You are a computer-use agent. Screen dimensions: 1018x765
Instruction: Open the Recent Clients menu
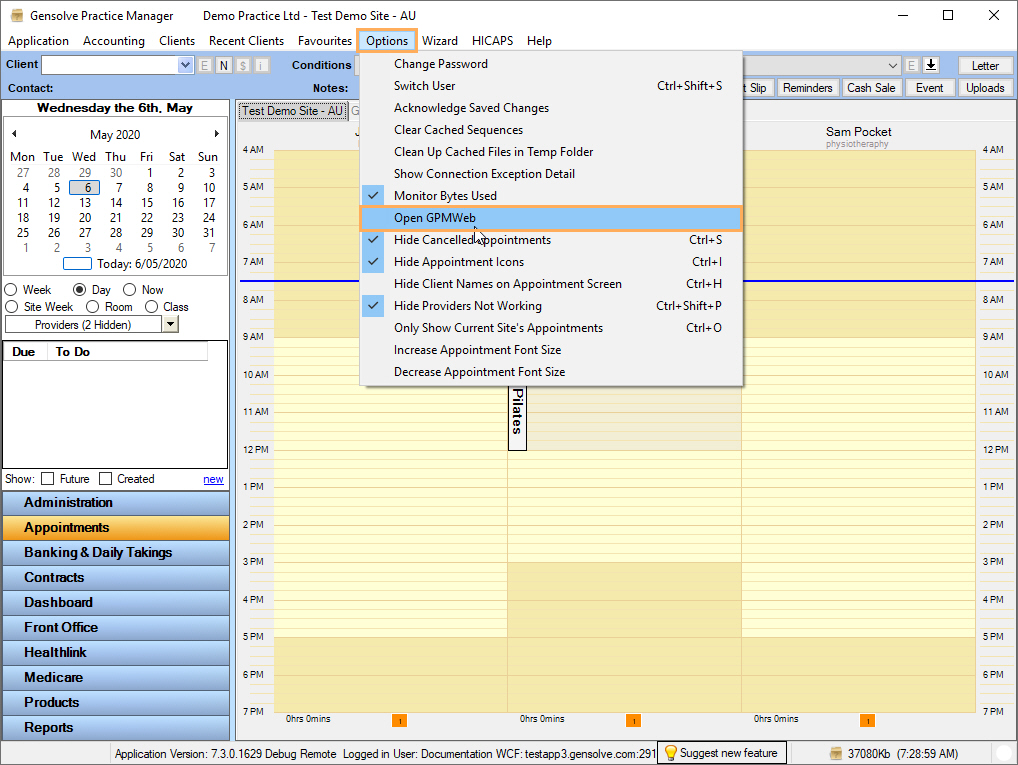pos(246,41)
